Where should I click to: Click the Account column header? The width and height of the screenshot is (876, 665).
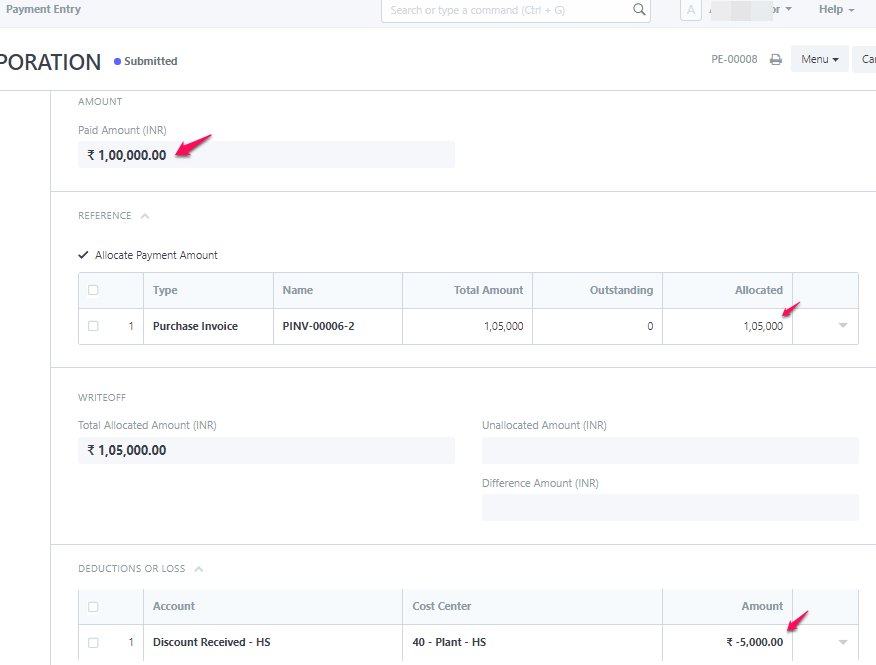point(273,606)
